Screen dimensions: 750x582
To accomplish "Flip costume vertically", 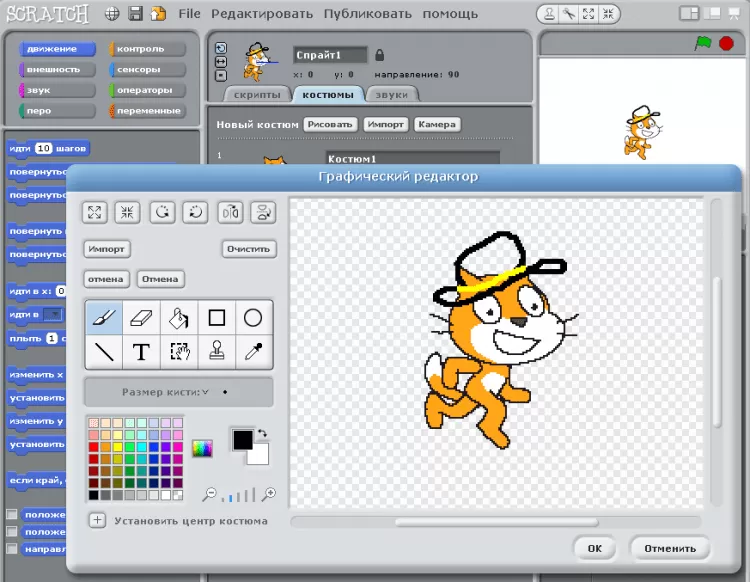I will pyautogui.click(x=263, y=212).
